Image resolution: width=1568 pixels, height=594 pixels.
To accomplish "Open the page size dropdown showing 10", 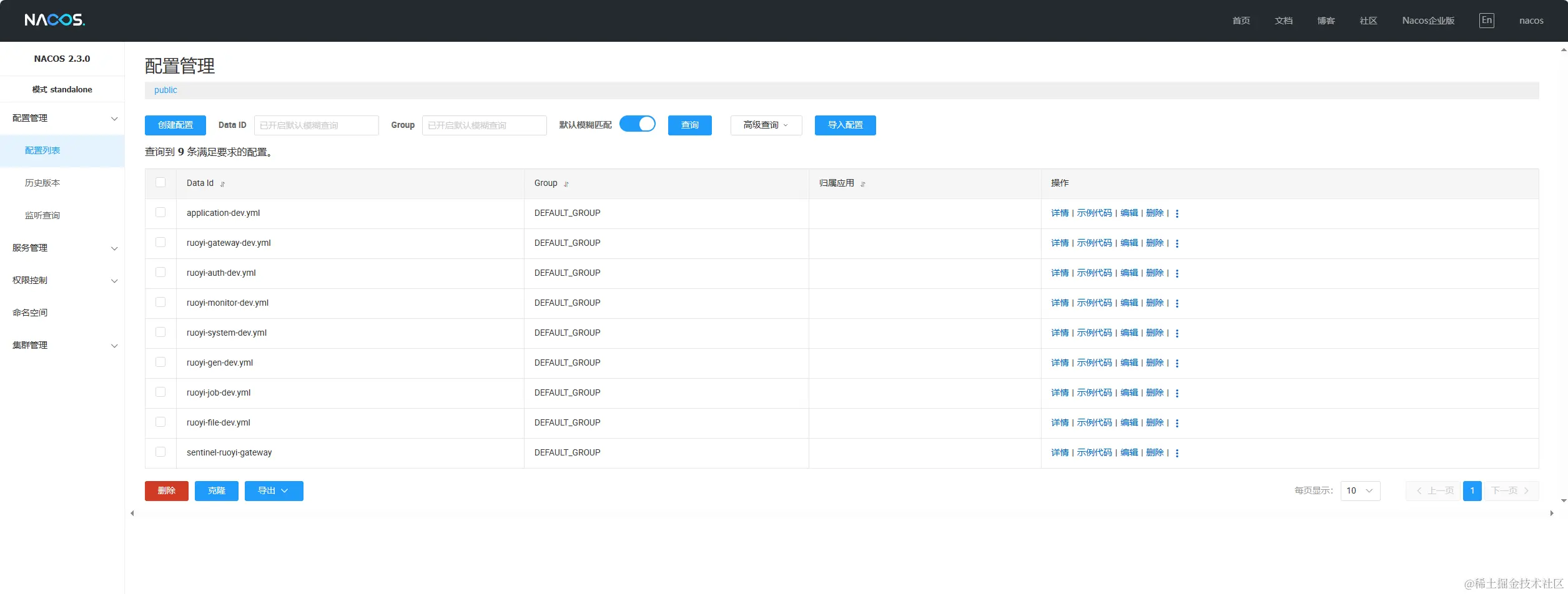I will 1360,491.
